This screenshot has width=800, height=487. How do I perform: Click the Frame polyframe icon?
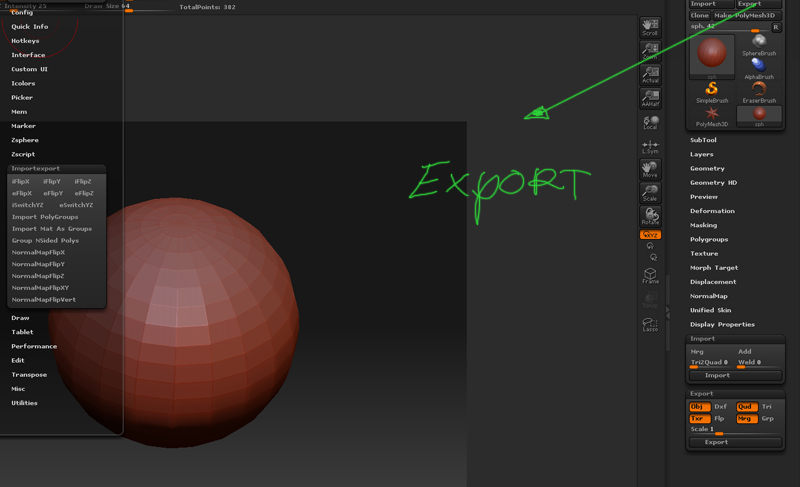[x=650, y=276]
